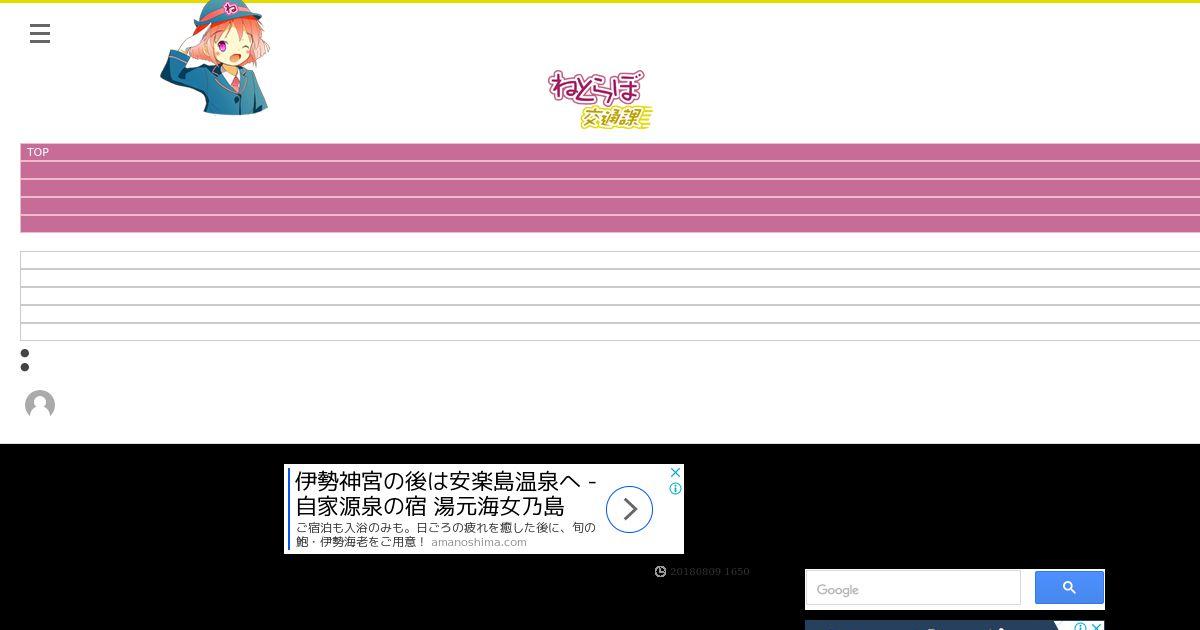The width and height of the screenshot is (1200, 630).
Task: Click the banner ad's info icon
Action: [x=676, y=488]
